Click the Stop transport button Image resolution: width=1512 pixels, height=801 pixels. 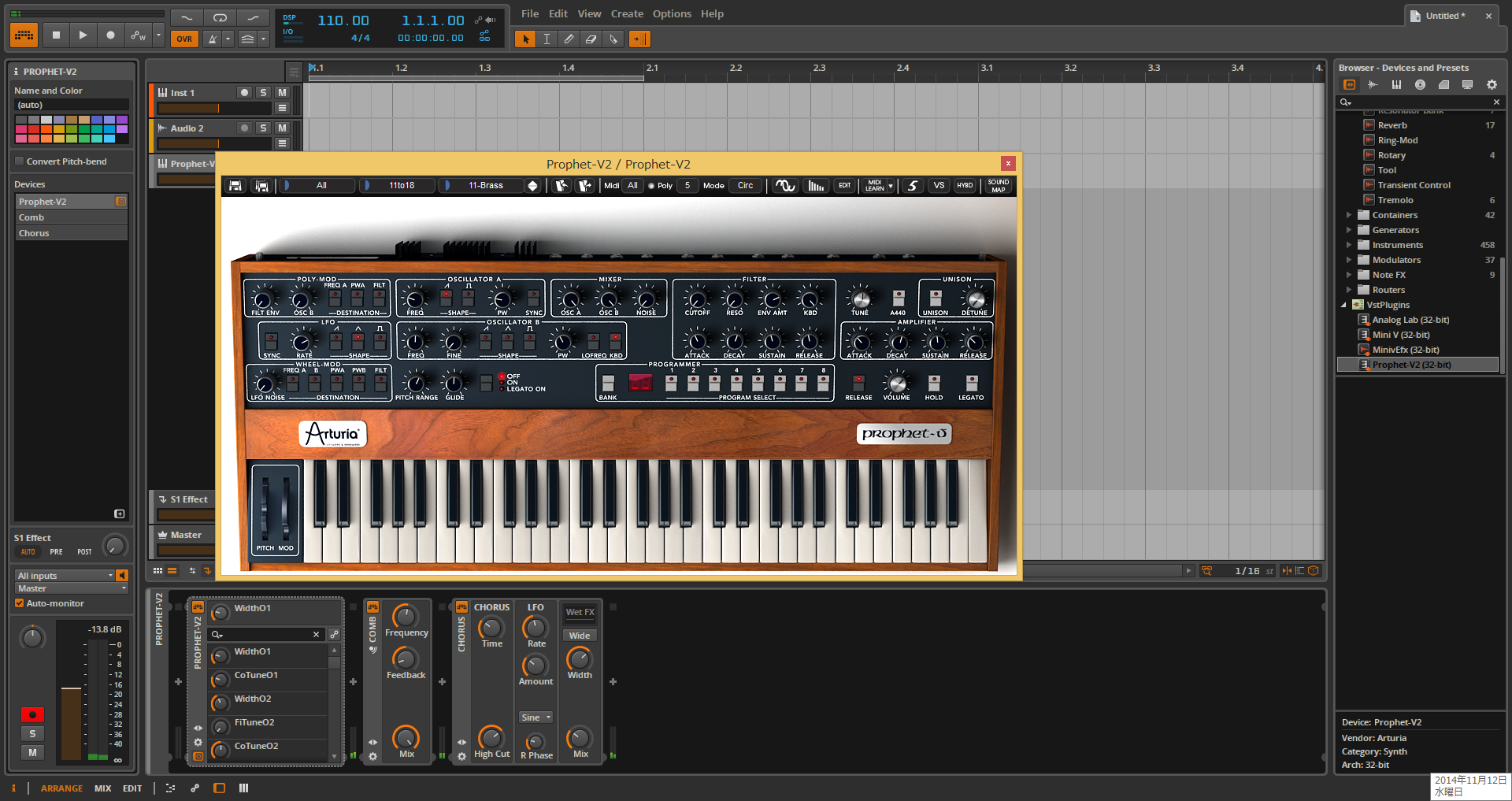(x=56, y=35)
